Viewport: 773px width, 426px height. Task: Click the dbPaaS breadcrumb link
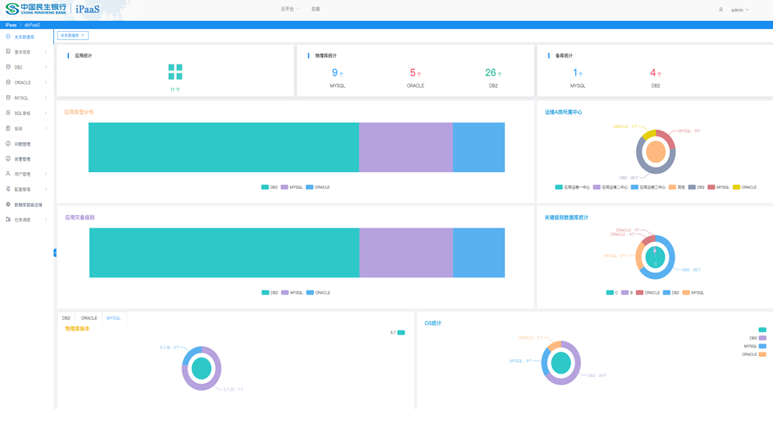click(x=32, y=25)
